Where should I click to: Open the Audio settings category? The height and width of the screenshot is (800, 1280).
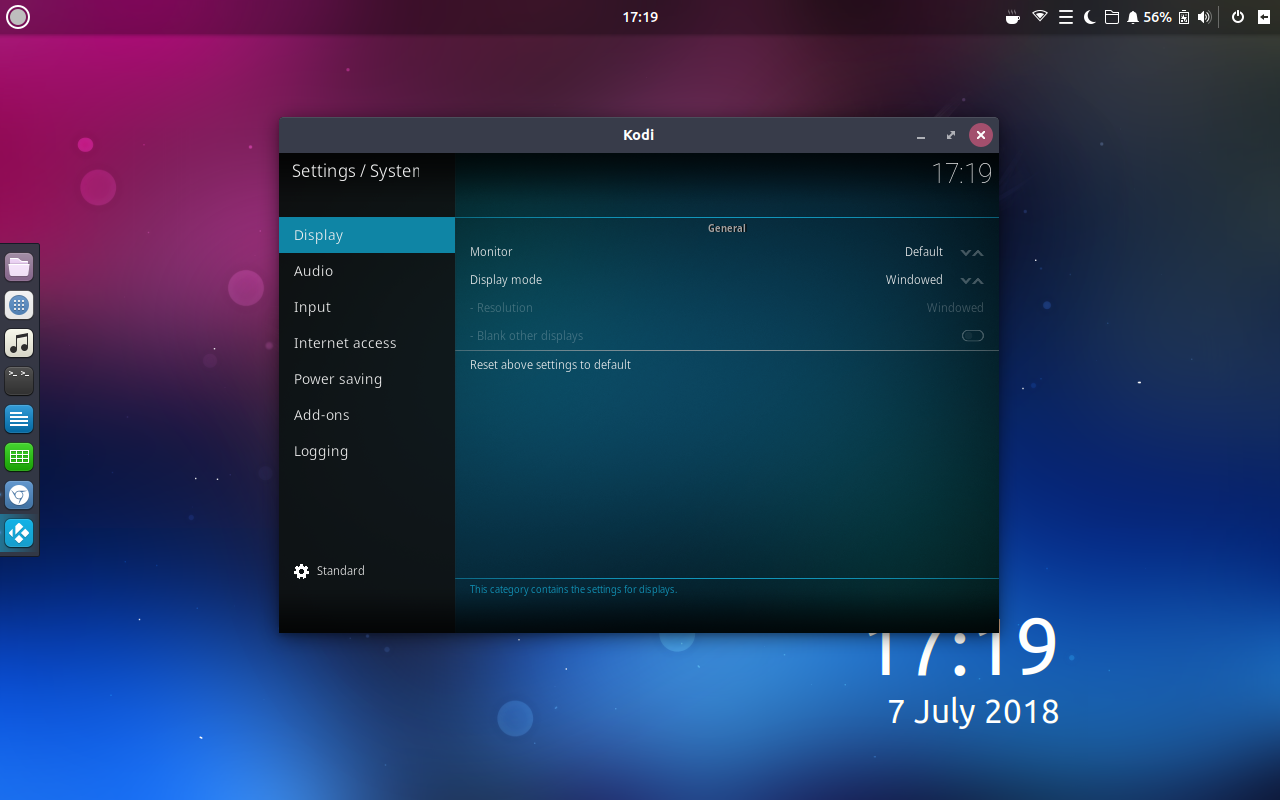point(367,271)
